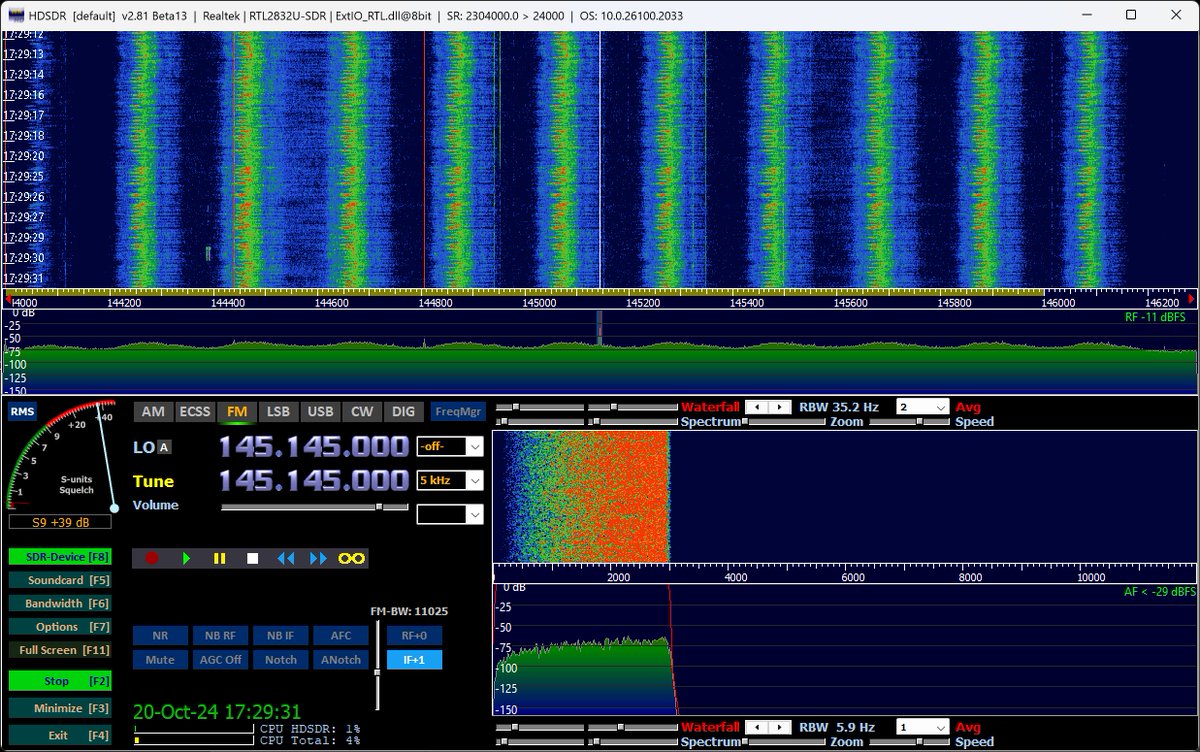The width and height of the screenshot is (1200, 752).
Task: Open the -off- LO offset dropdown
Action: tap(449, 446)
